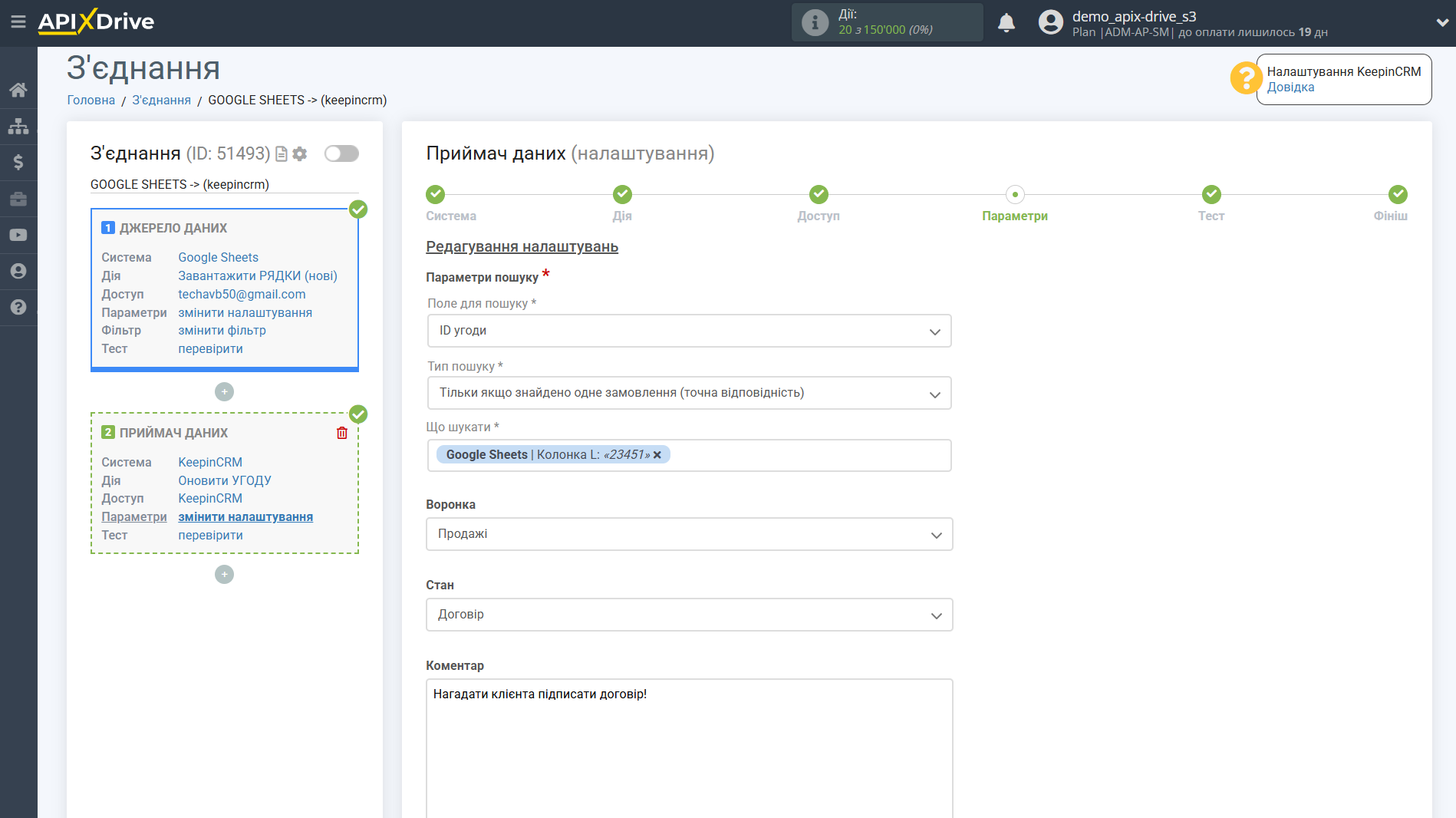Click source змінити налаштування link
Image resolution: width=1456 pixels, height=818 pixels.
[245, 313]
